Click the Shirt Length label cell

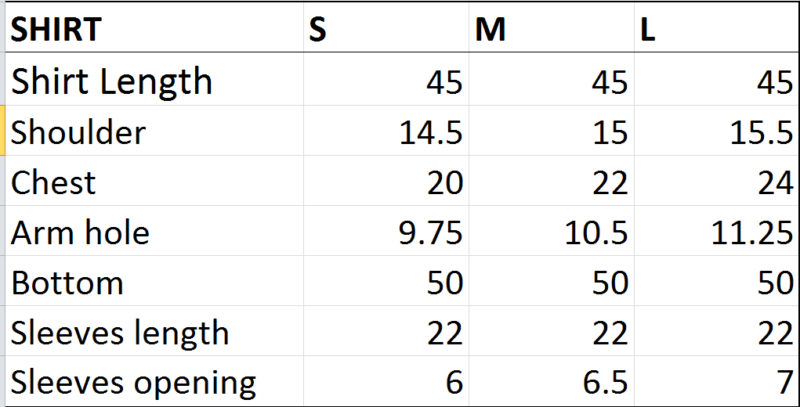pyautogui.click(x=154, y=79)
